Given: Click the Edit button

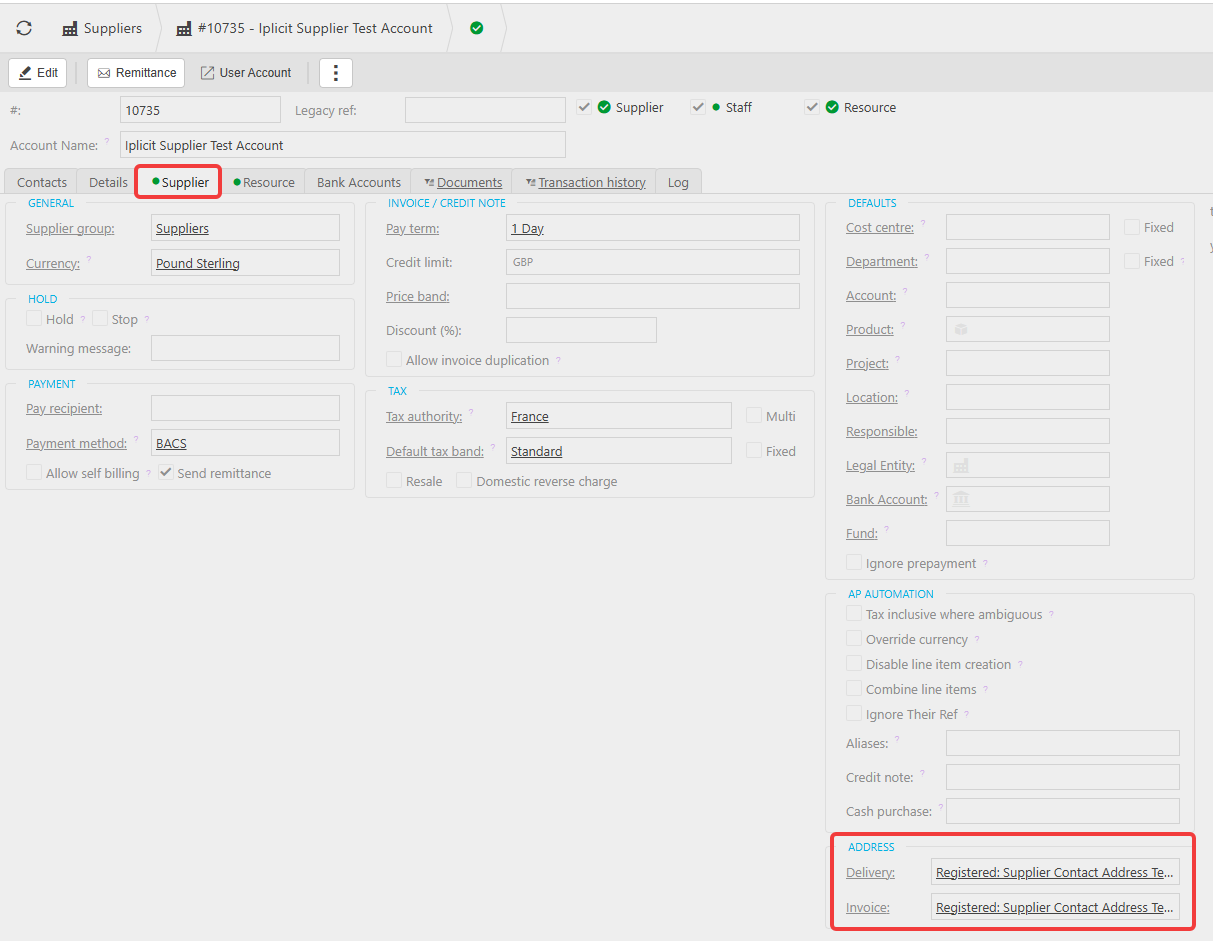Looking at the screenshot, I should coord(38,73).
